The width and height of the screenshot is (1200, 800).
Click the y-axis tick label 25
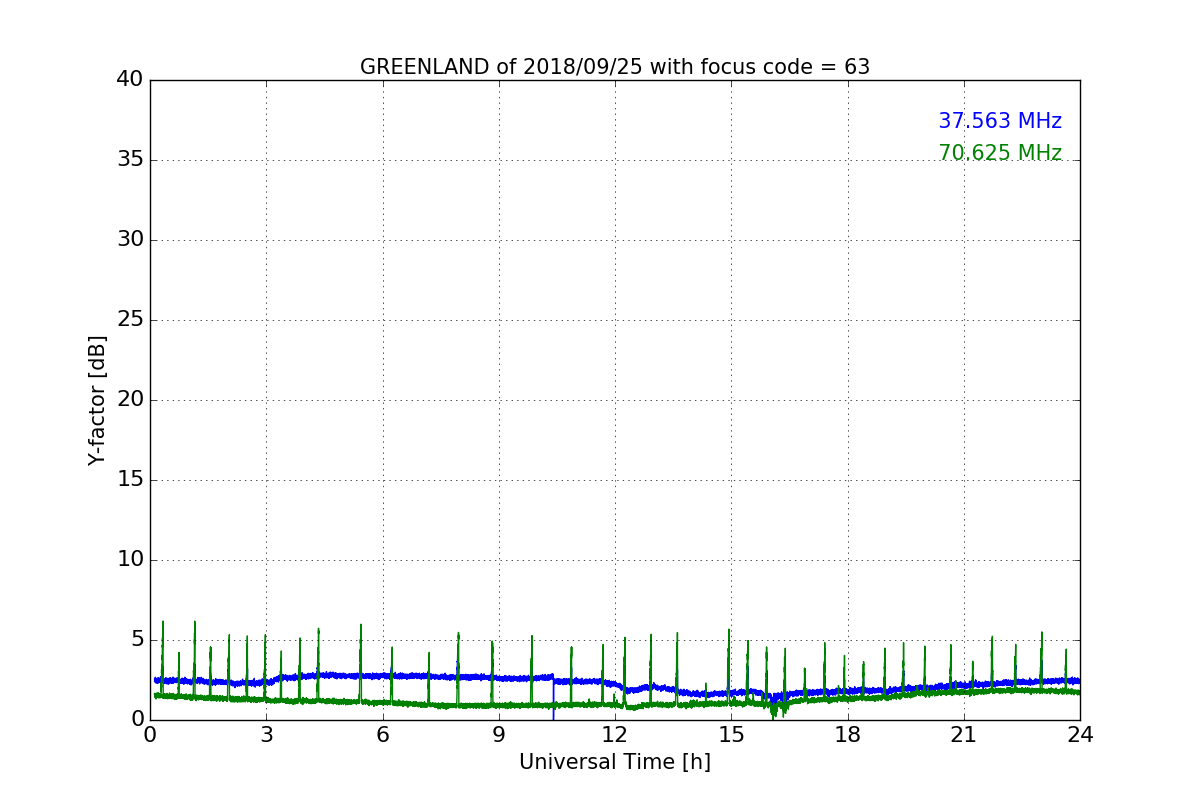pos(130,320)
